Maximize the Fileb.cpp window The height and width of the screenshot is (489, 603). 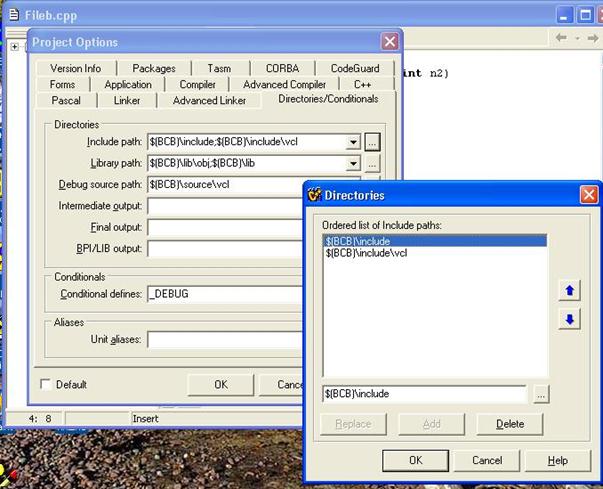point(585,16)
